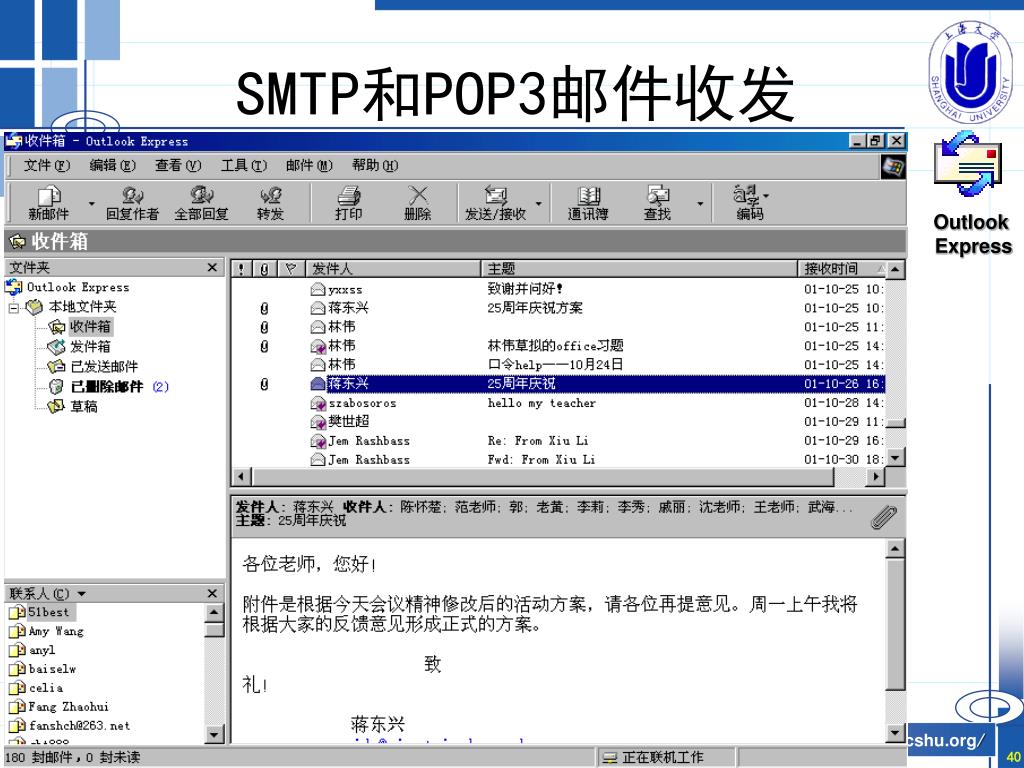Screen dimensions: 1024x768
Task: Select the hello my teacher message
Action: (558, 403)
